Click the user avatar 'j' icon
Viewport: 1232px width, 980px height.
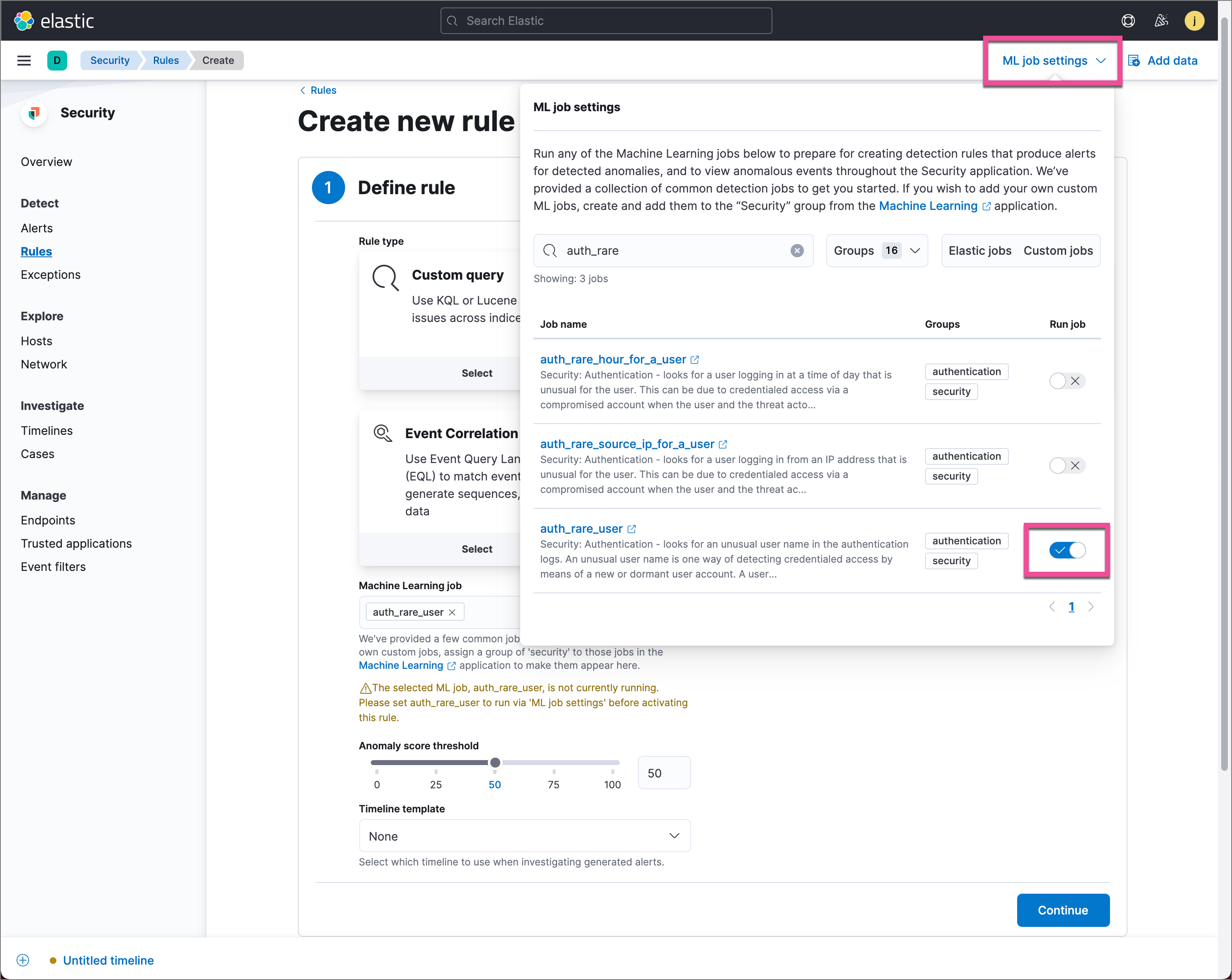1194,21
